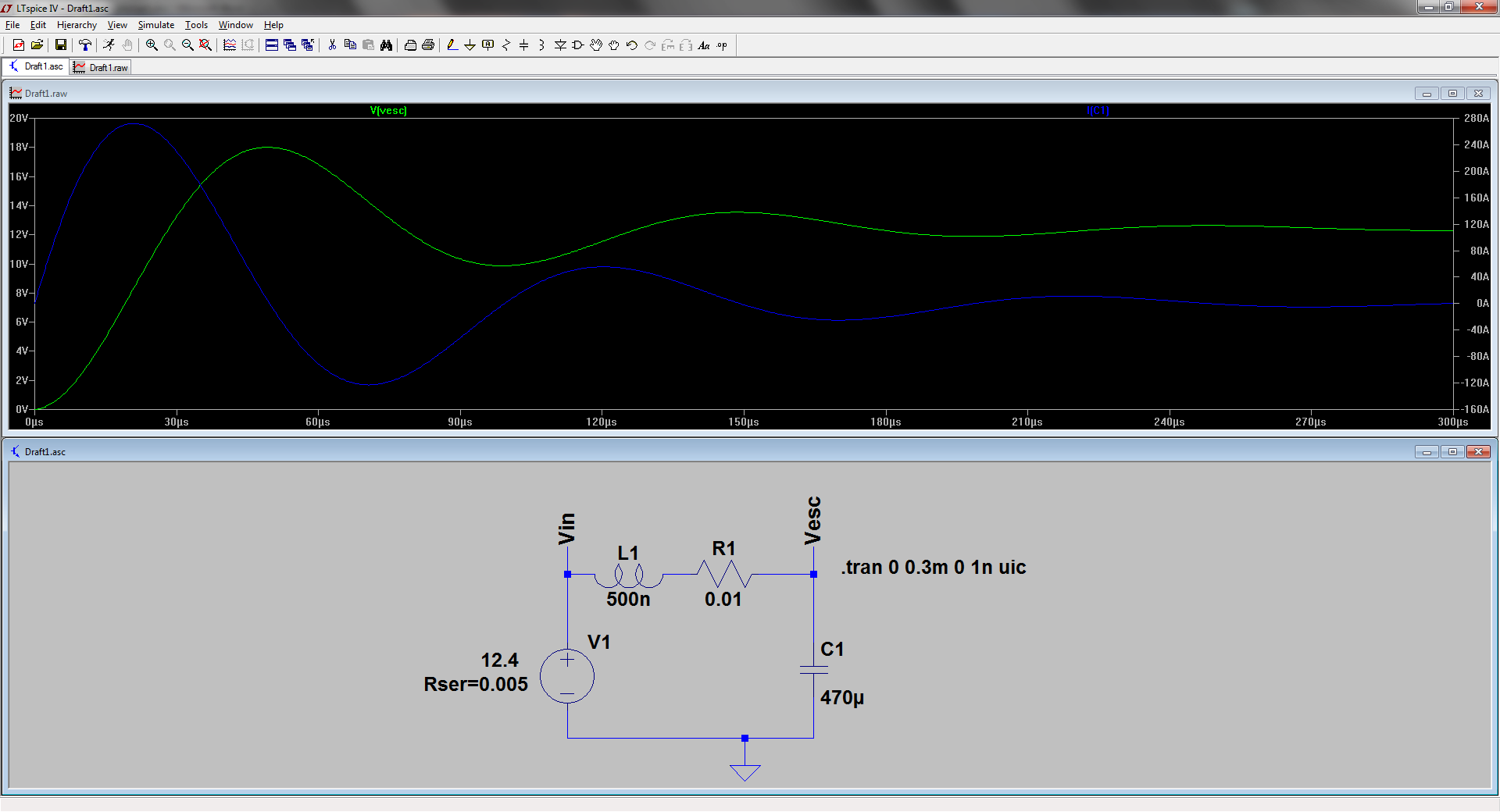Image resolution: width=1500 pixels, height=812 pixels.
Task: Click the 20V left axis label
Action: coord(19,118)
